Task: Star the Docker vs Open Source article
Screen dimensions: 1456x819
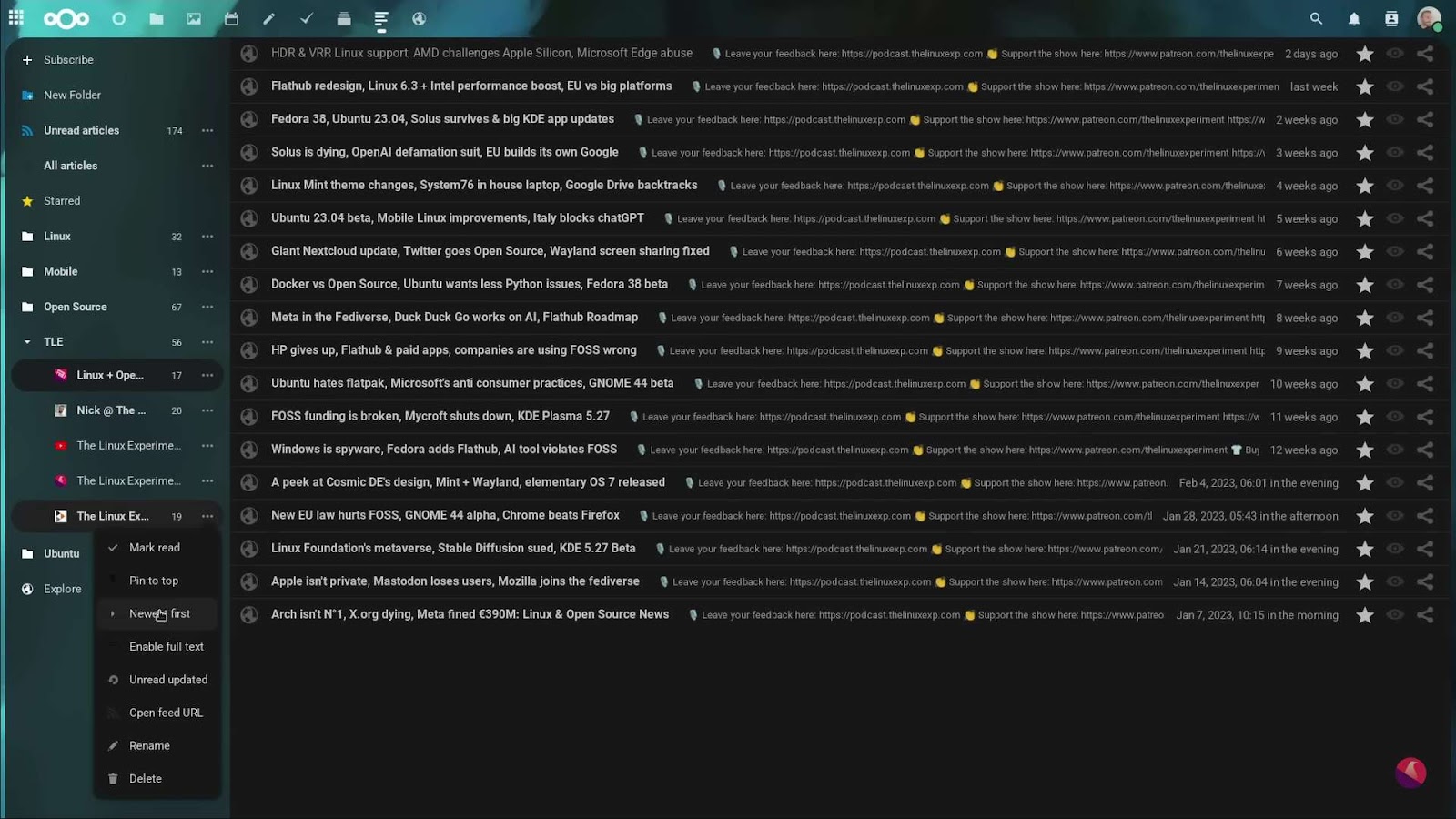Action: 1364,285
